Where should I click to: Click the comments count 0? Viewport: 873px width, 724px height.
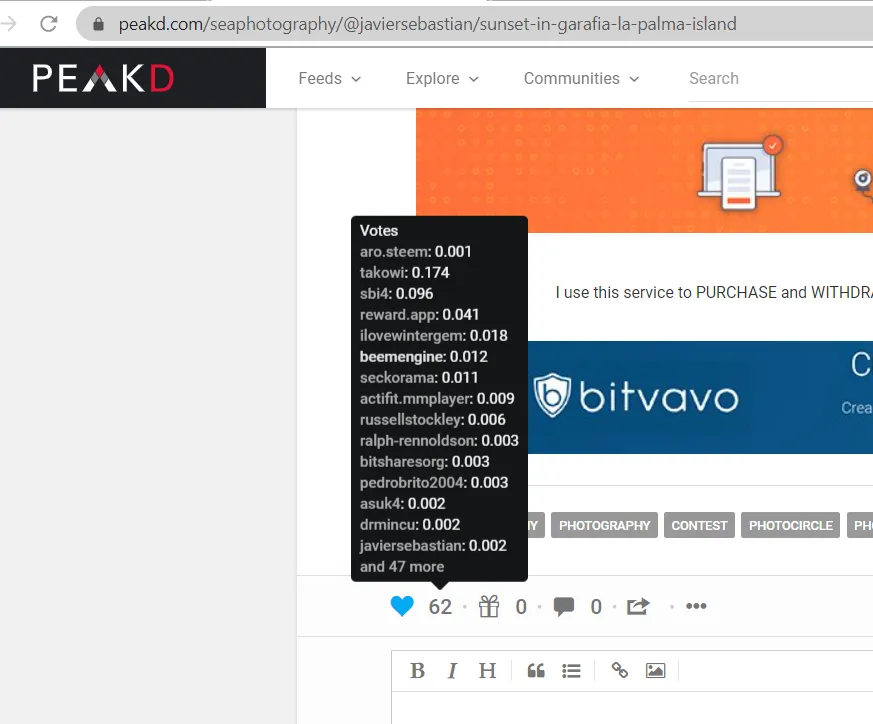coord(596,606)
